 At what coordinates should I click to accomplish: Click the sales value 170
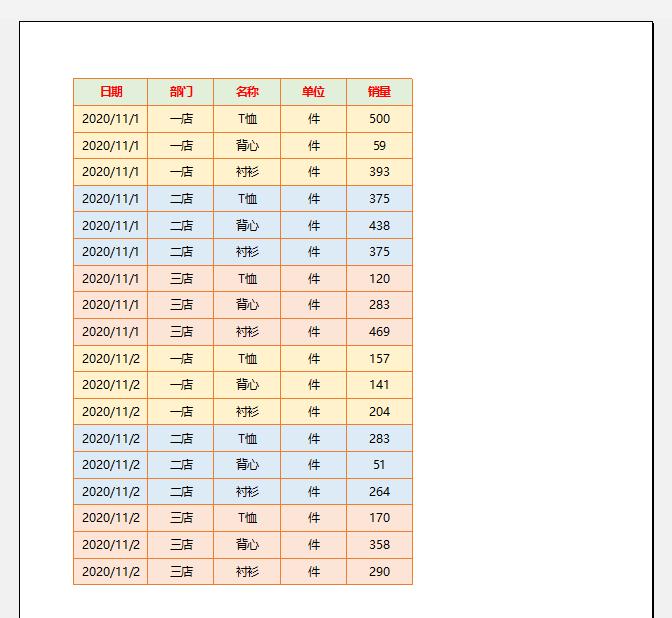pos(379,518)
